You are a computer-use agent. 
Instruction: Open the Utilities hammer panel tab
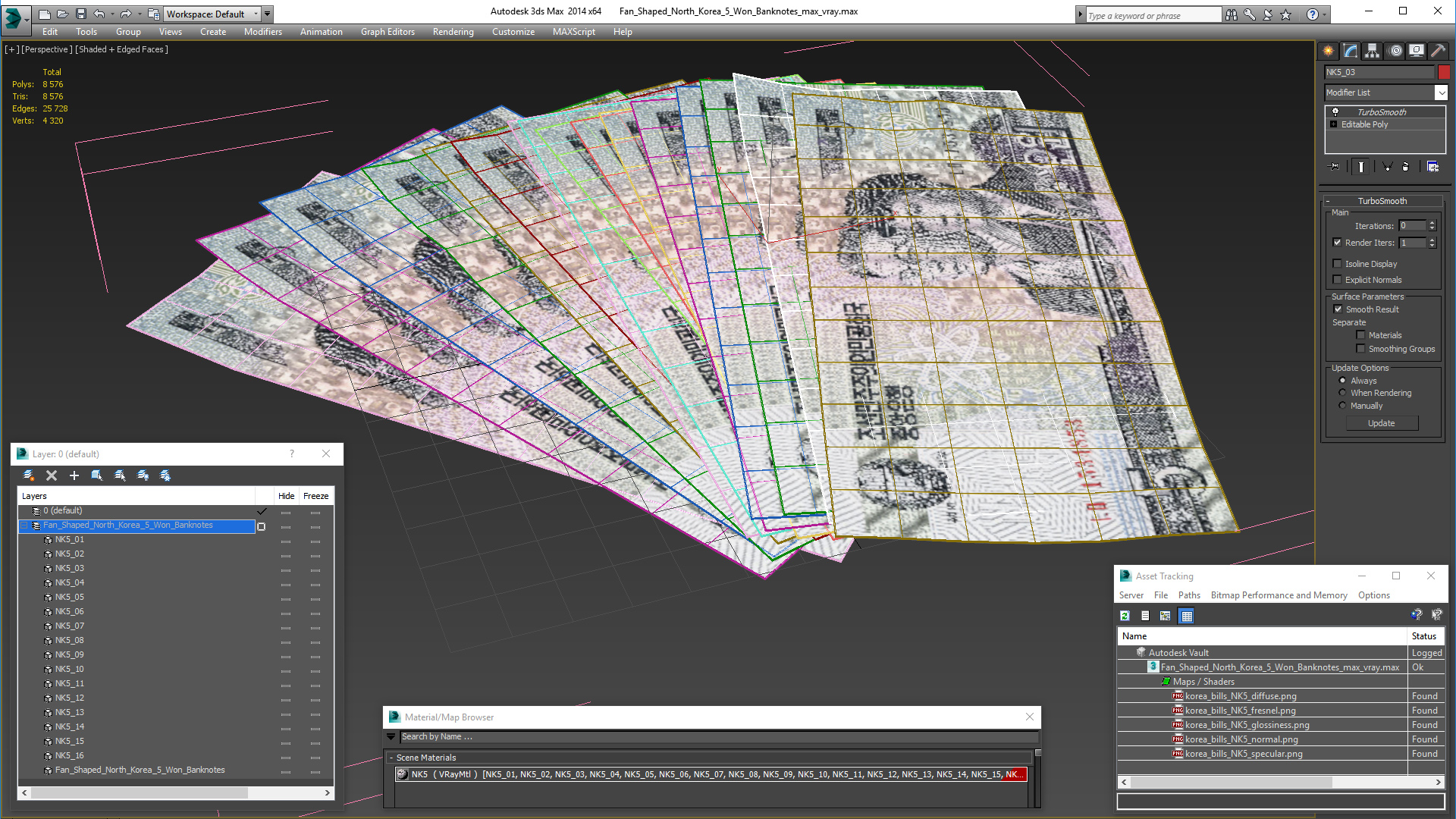pos(1438,51)
